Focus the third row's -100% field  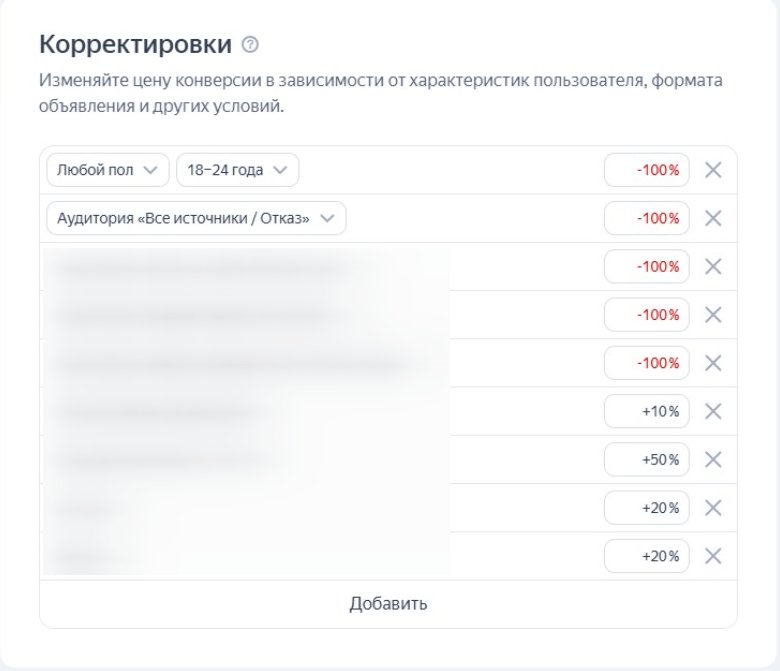pos(646,266)
